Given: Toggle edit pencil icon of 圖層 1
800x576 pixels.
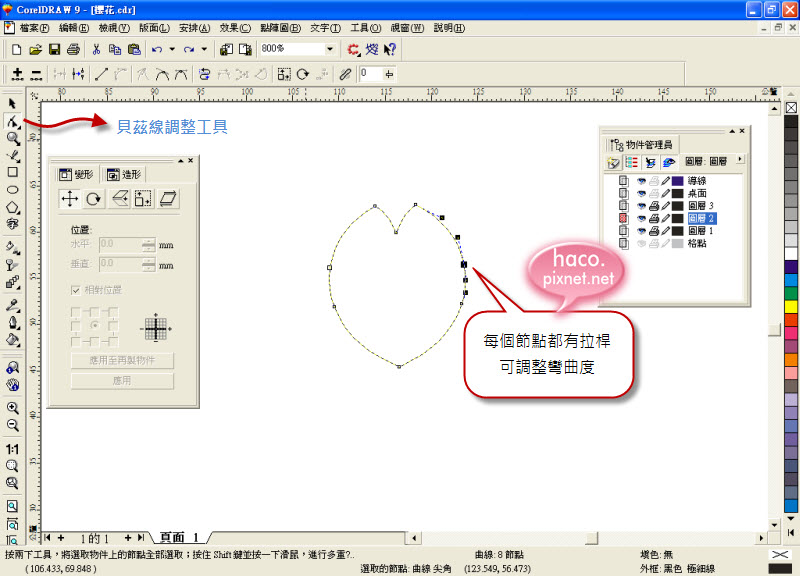Looking at the screenshot, I should click(666, 231).
